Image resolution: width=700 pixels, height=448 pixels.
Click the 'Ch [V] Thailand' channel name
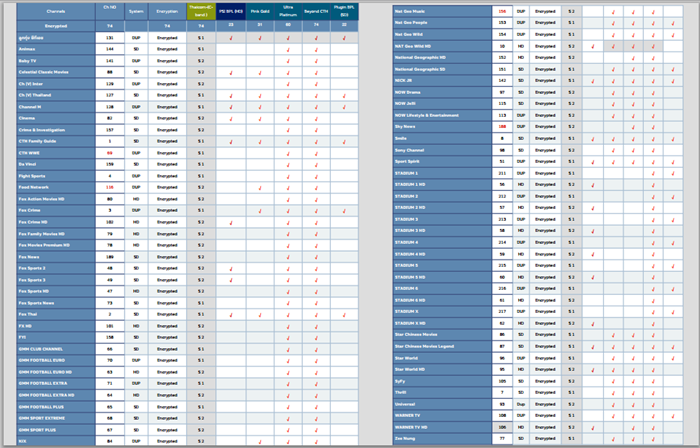point(56,95)
